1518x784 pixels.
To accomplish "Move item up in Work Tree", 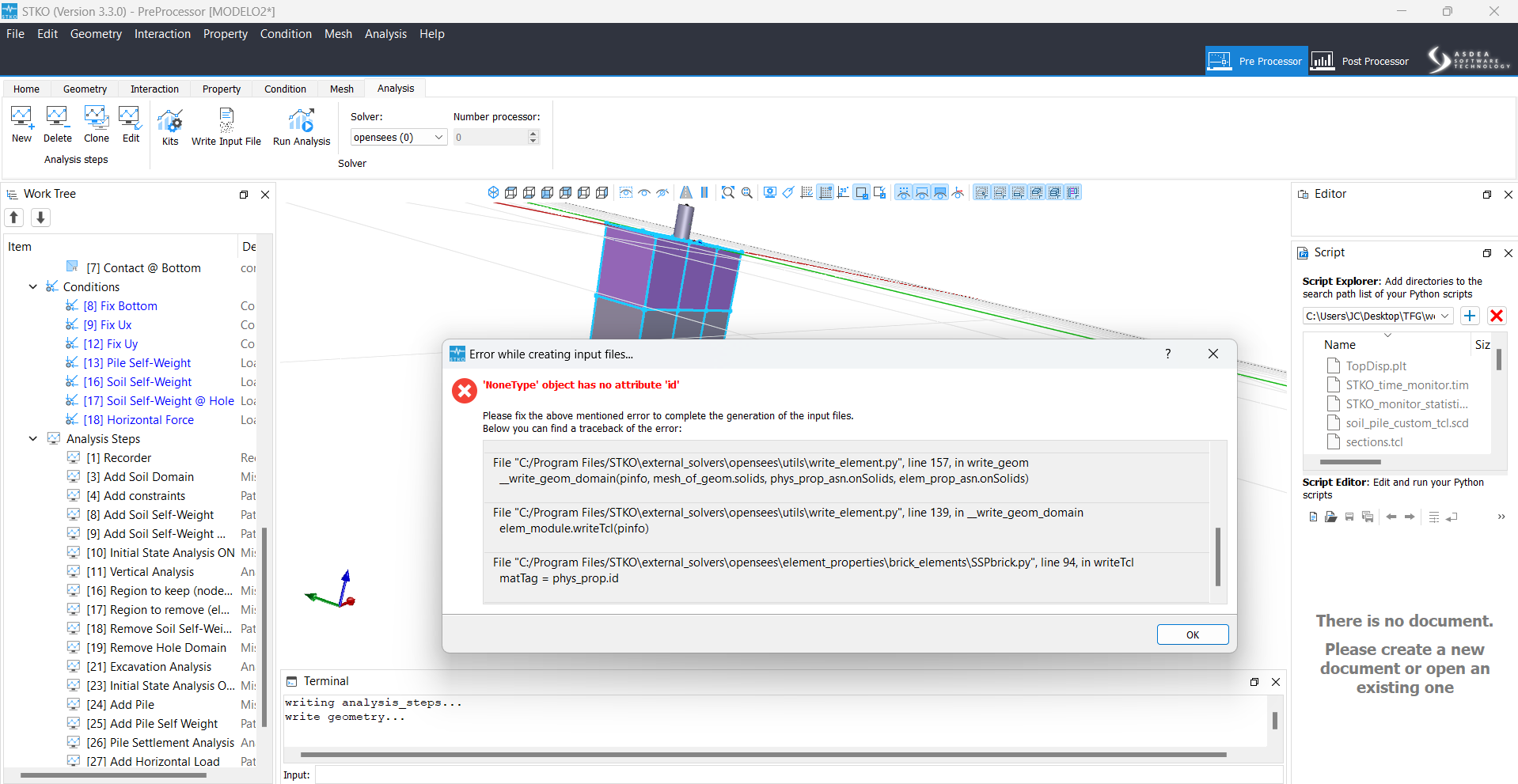I will [14, 218].
